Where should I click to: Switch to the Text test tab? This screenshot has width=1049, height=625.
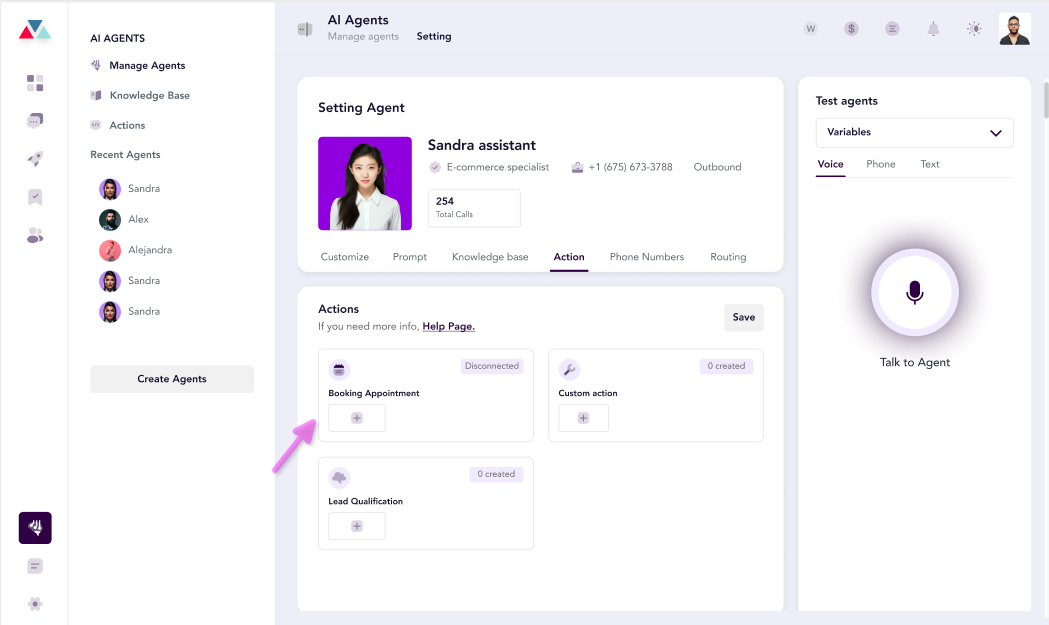(929, 165)
